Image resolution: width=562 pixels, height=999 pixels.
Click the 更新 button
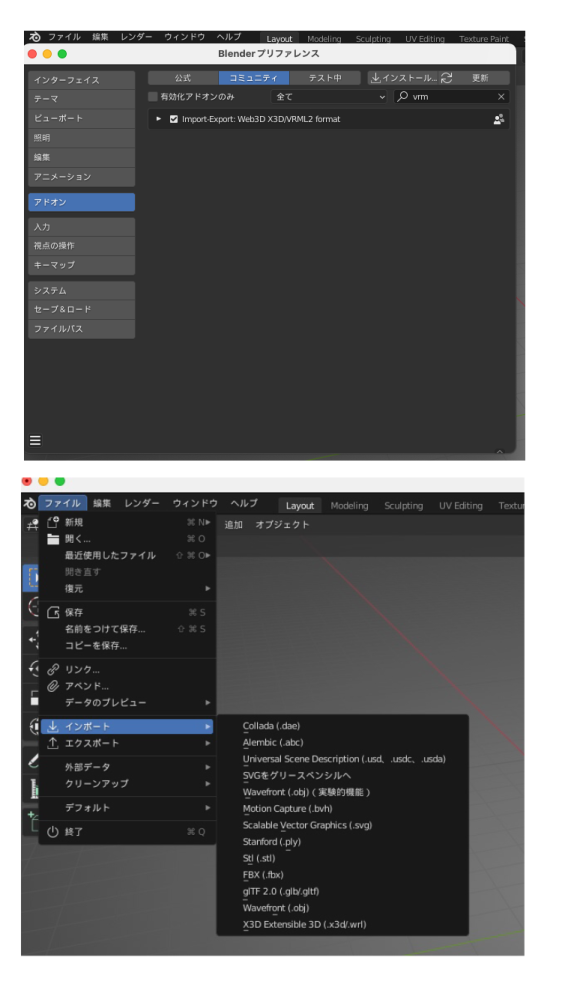(x=481, y=78)
